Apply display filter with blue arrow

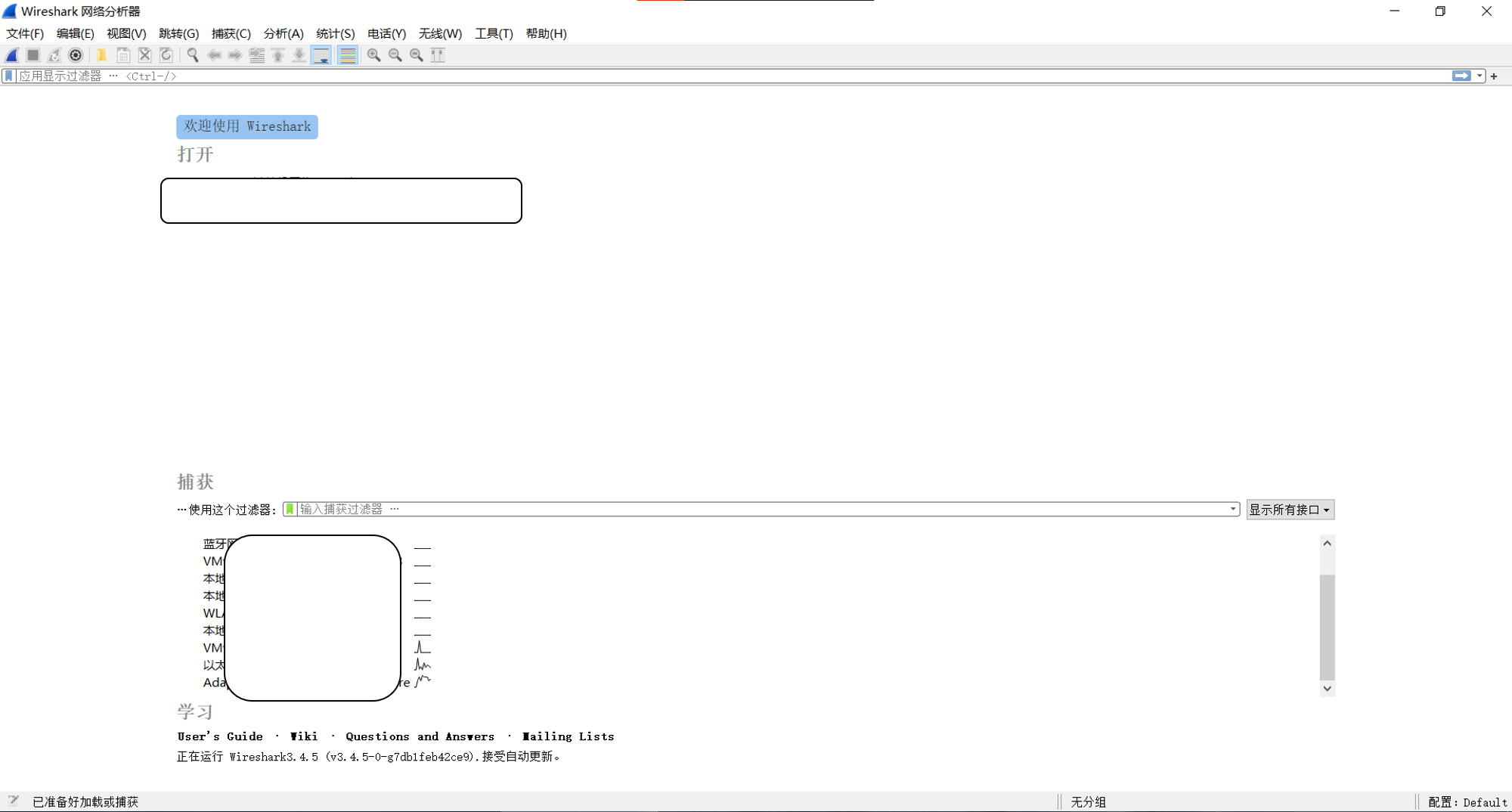click(1461, 76)
